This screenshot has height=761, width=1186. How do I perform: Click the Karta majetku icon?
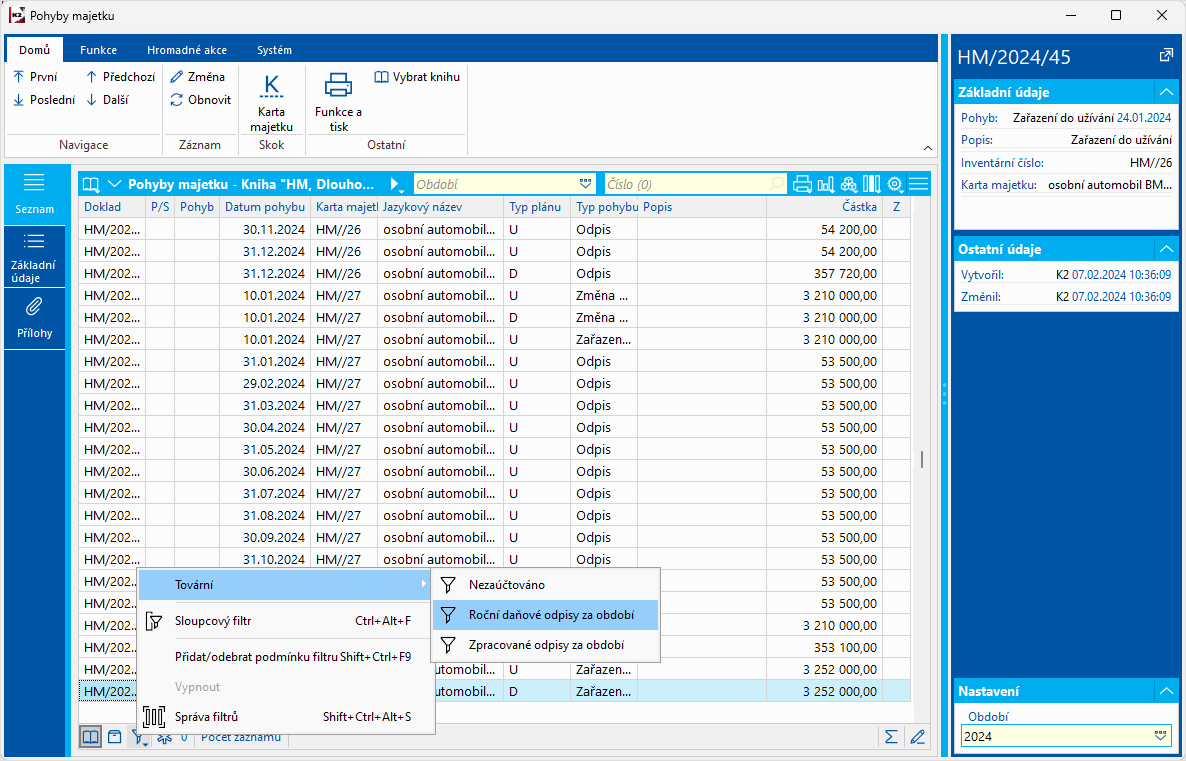coord(271,103)
